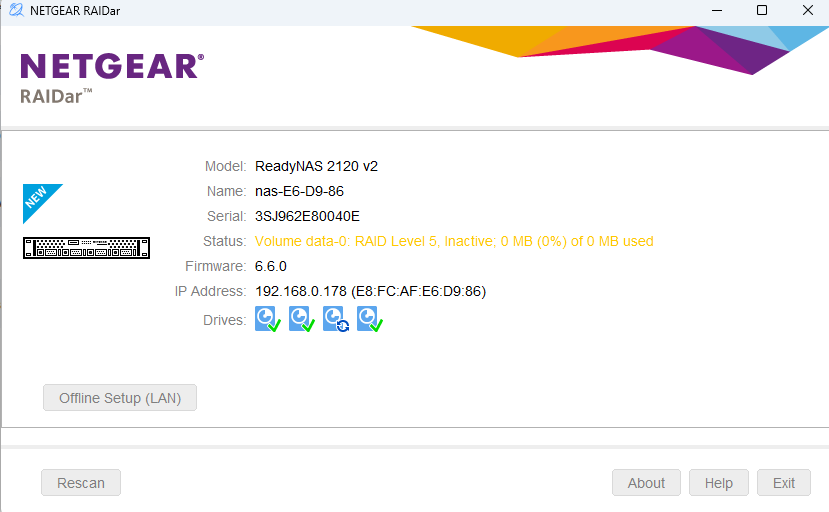Click firmware version 6.6.0
Screen dimensions: 829x512
[271, 266]
